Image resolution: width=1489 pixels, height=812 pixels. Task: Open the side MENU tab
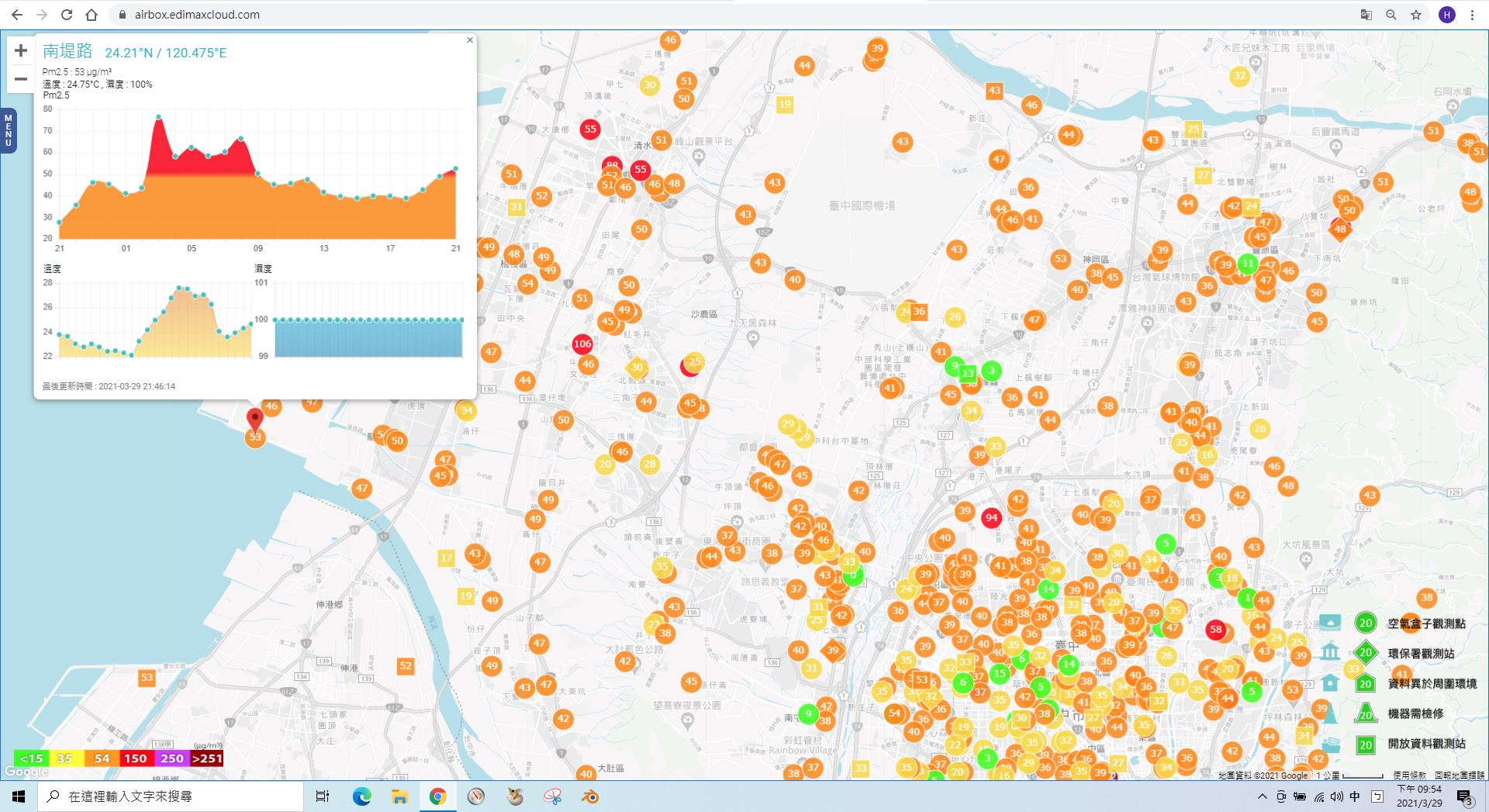click(9, 130)
